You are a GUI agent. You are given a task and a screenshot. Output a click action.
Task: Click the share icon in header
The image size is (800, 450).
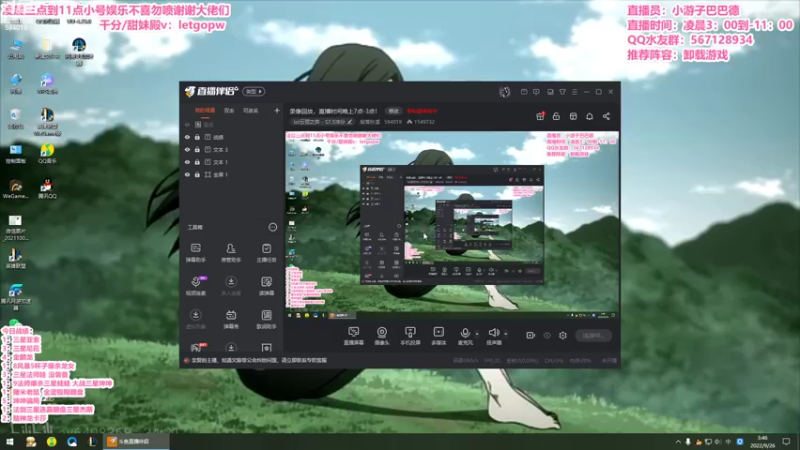point(606,116)
